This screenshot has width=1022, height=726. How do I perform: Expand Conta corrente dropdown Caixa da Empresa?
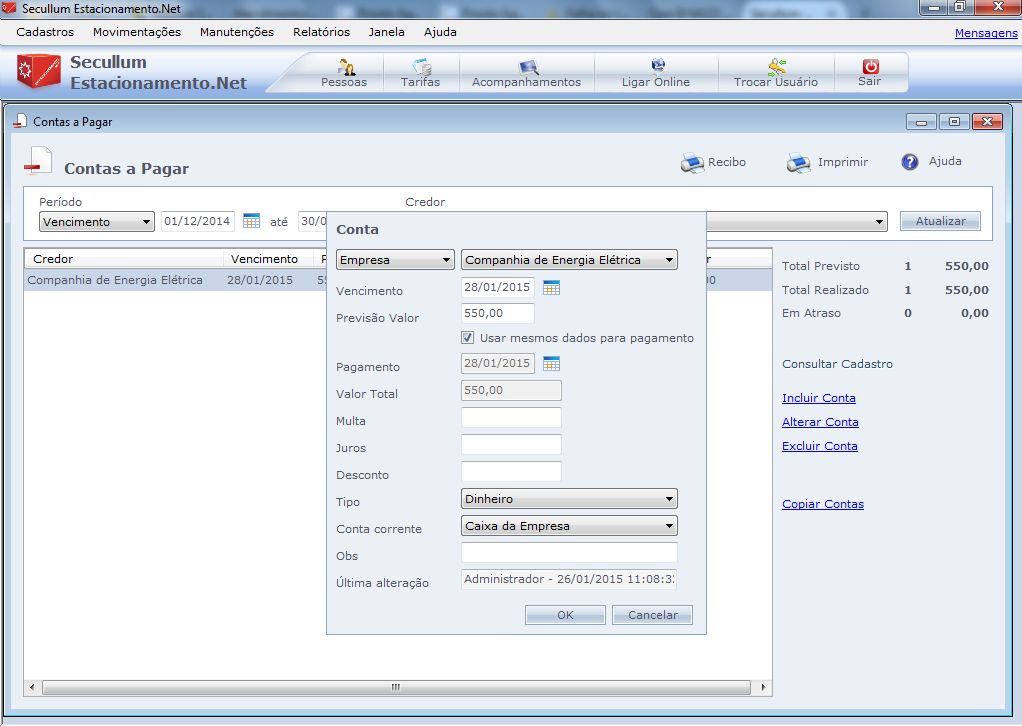[x=569, y=526]
